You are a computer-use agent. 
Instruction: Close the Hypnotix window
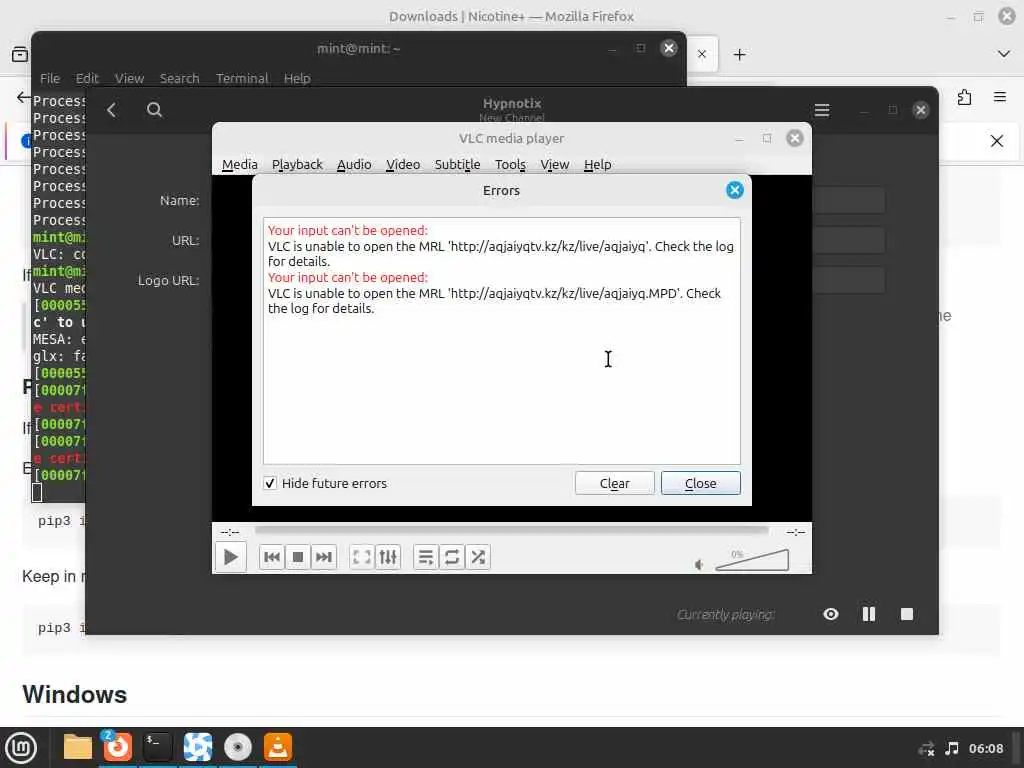click(x=921, y=110)
